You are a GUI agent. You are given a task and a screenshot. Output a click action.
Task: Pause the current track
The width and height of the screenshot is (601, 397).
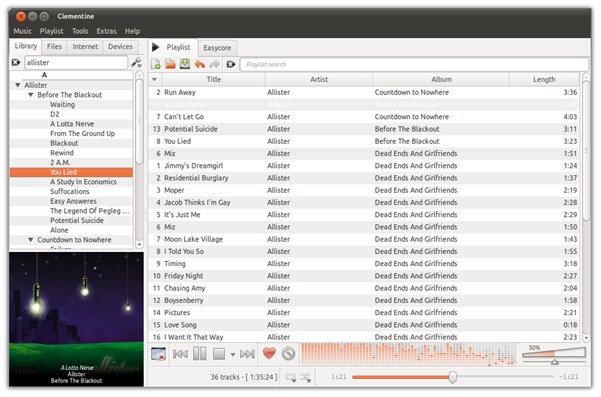pyautogui.click(x=199, y=353)
